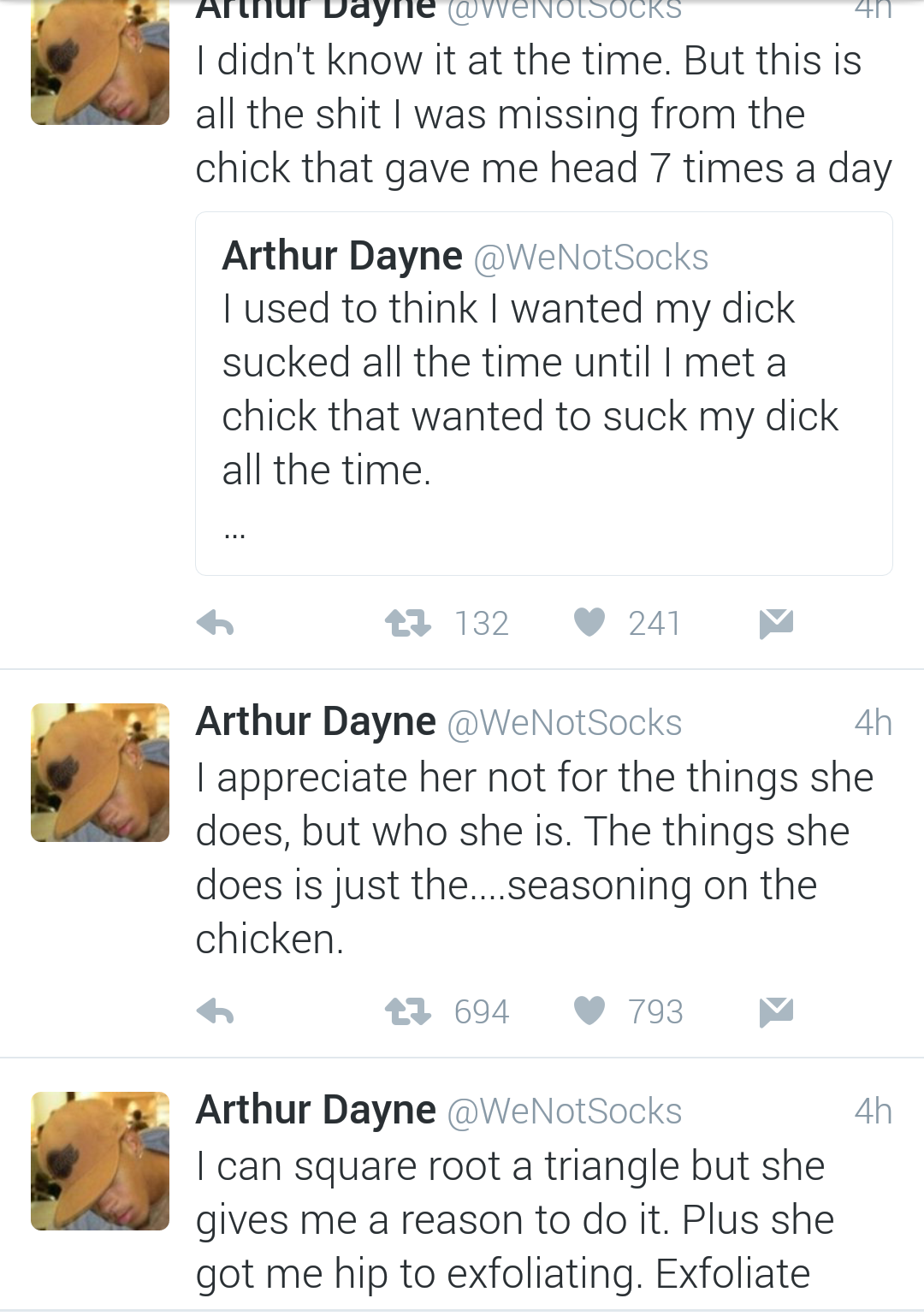
Task: Retweet the tweet with 132 retweets
Action: point(407,623)
